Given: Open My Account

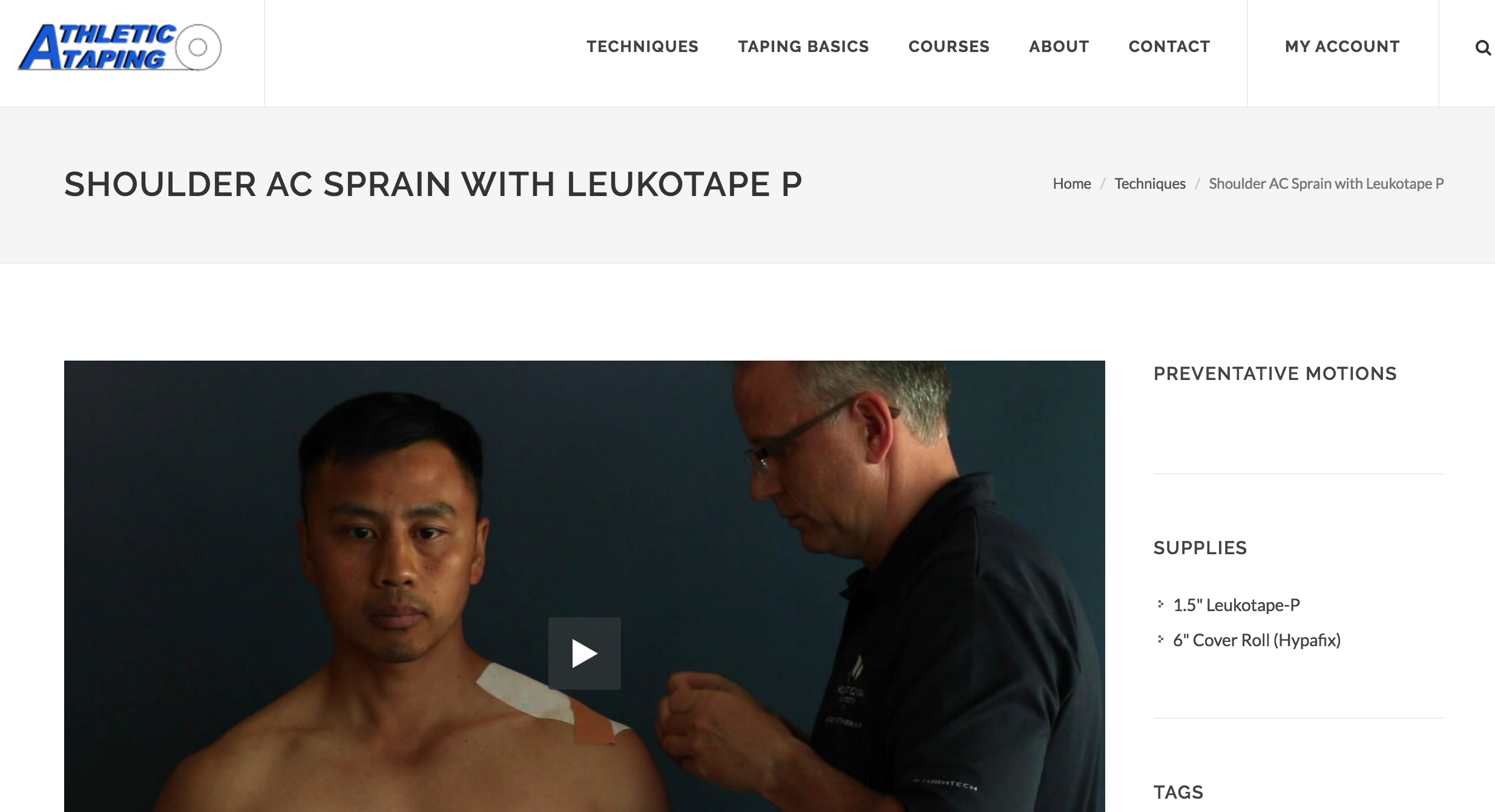Looking at the screenshot, I should pyautogui.click(x=1342, y=47).
